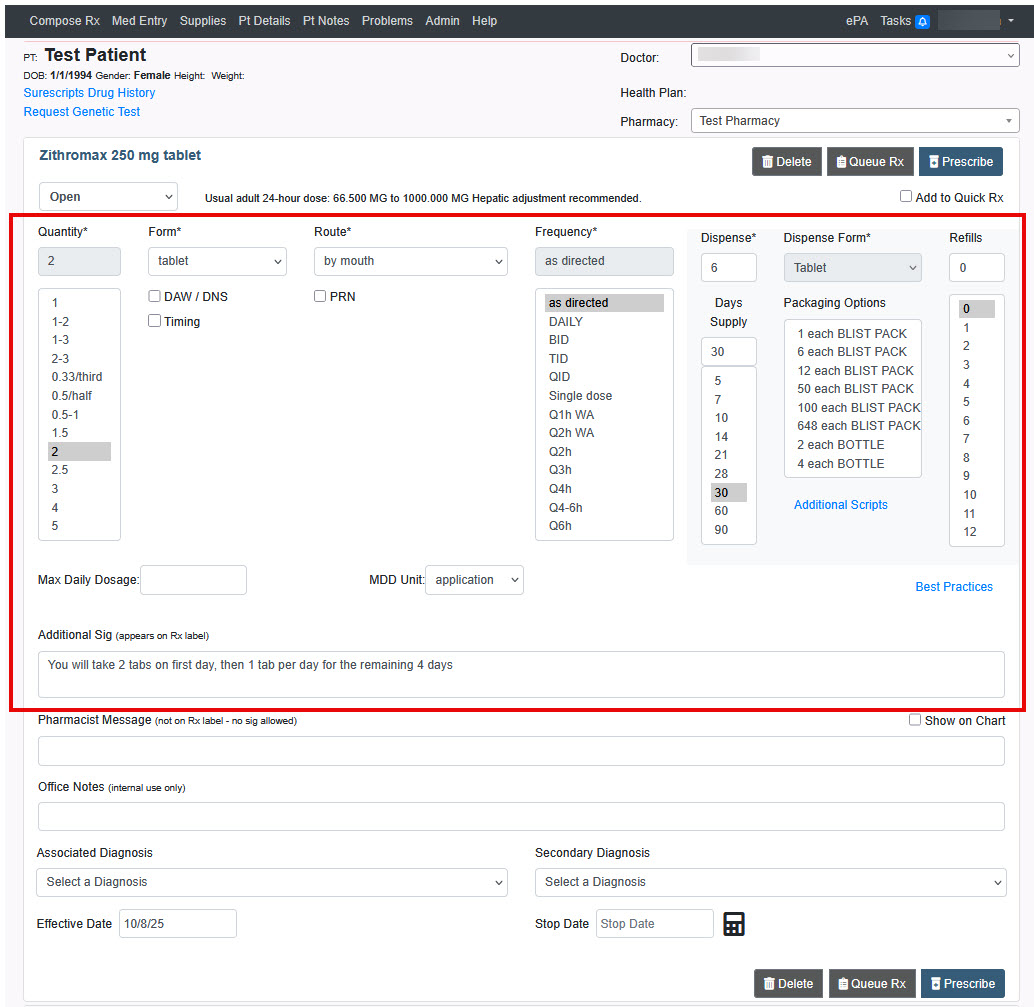Image resolution: width=1034 pixels, height=1007 pixels.
Task: Enable the DAW / DNS checkbox
Action: [x=155, y=297]
